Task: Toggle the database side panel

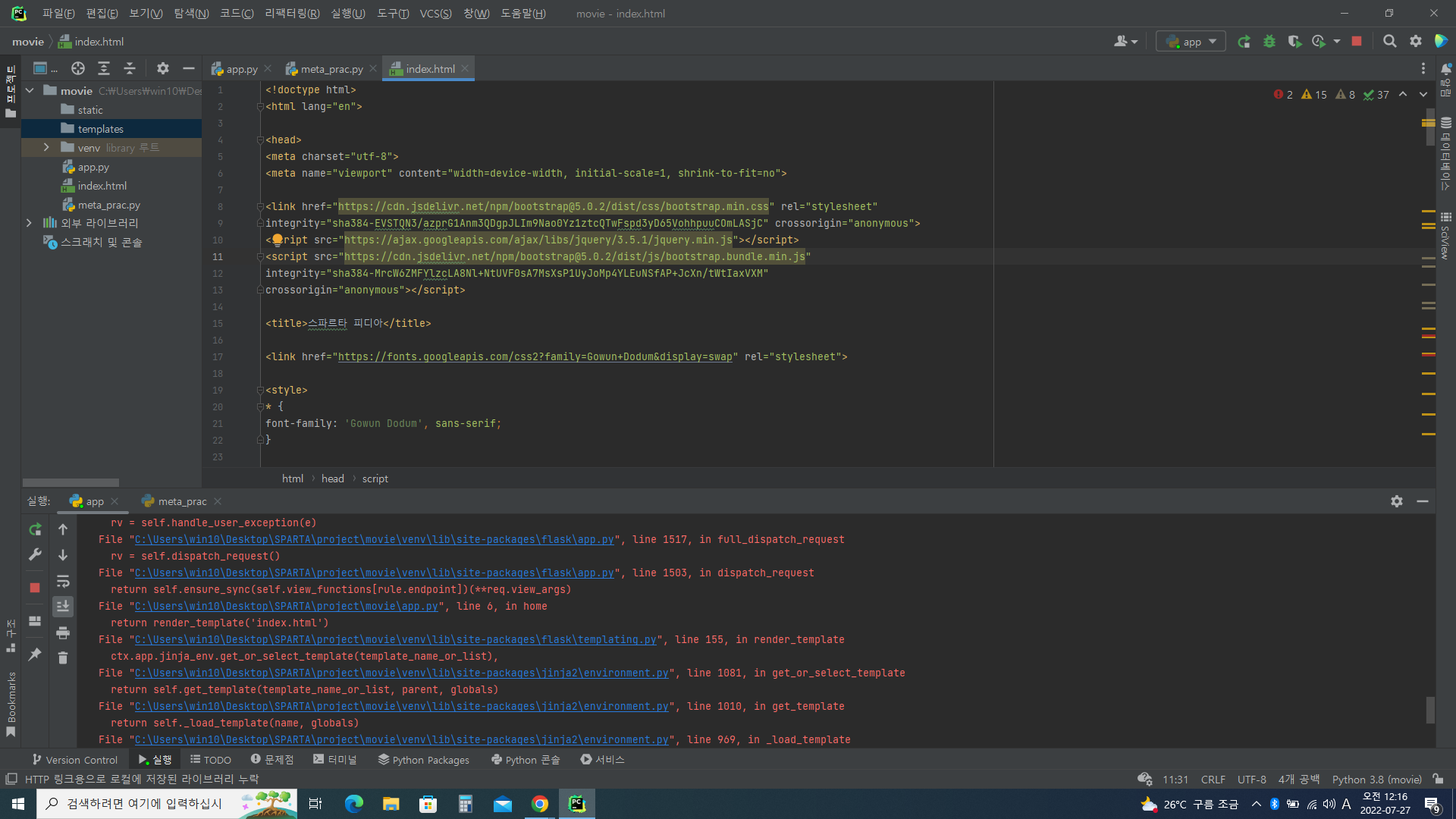Action: click(x=1446, y=154)
